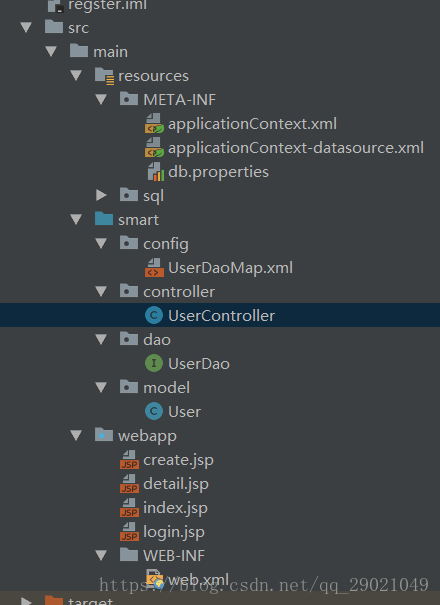This screenshot has height=605, width=440.
Task: Select the webapp folder label
Action: pos(147,436)
